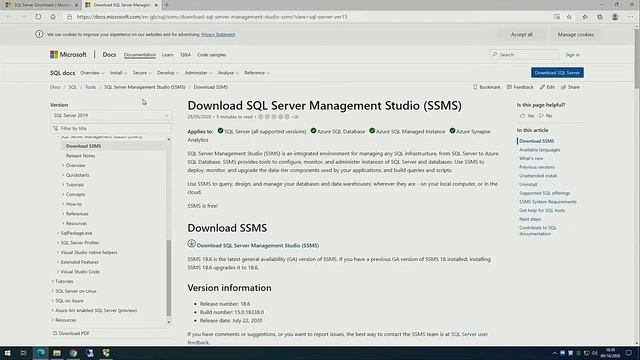640x360 pixels.
Task: Open Windows Start menu
Action: [x=8, y=353]
